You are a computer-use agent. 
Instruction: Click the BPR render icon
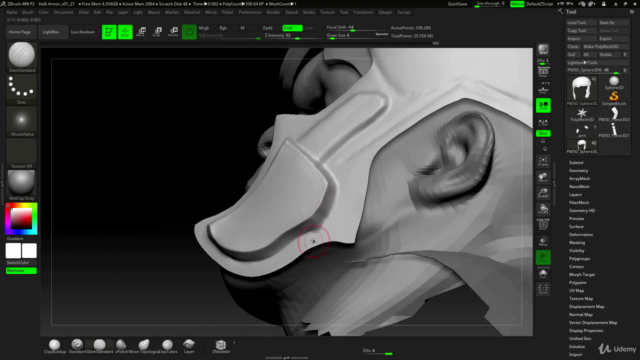[x=543, y=50]
